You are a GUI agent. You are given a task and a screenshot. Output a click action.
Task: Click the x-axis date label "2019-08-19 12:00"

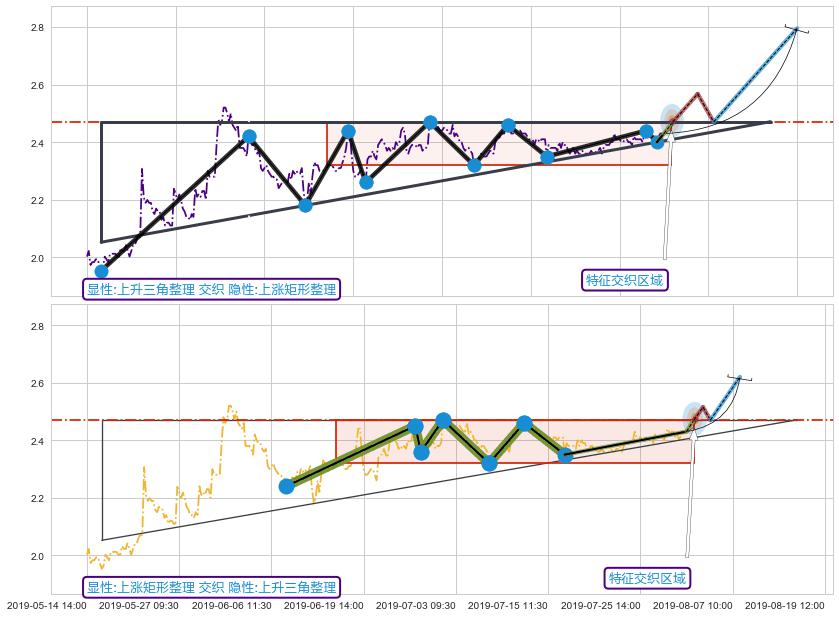[784, 605]
